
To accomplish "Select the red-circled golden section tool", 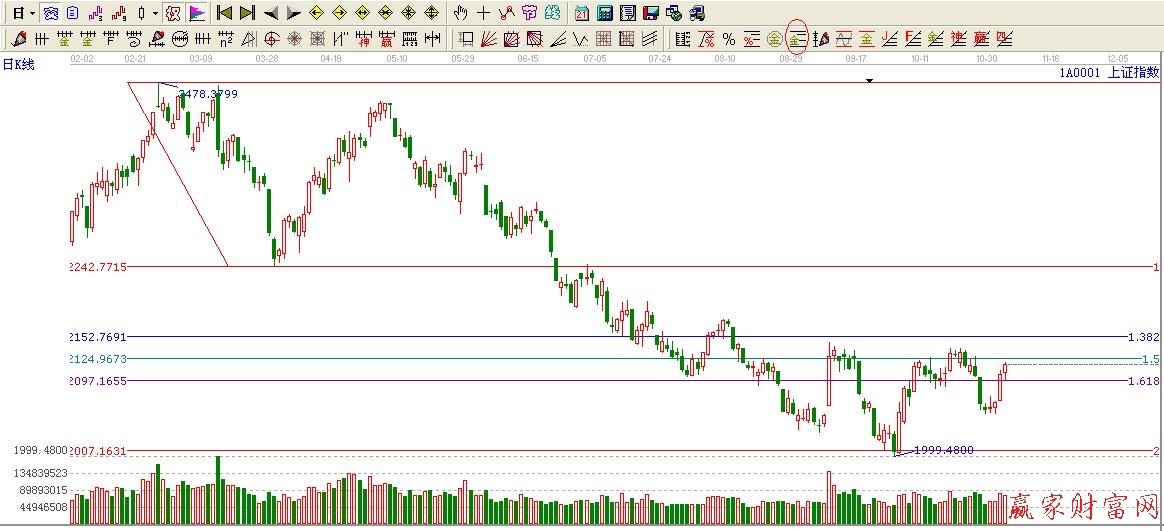I will pyautogui.click(x=797, y=40).
